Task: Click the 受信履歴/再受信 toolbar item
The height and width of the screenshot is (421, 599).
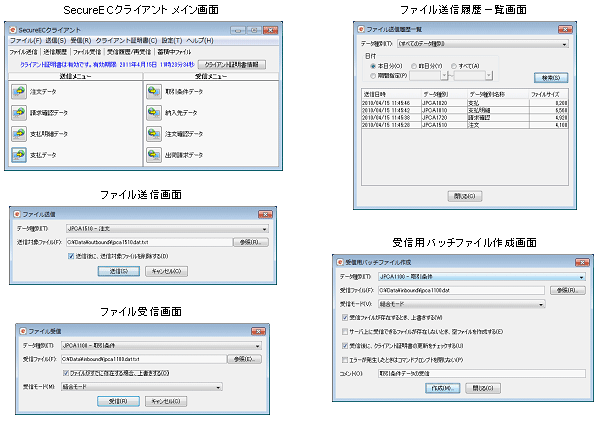Action: (x=129, y=52)
